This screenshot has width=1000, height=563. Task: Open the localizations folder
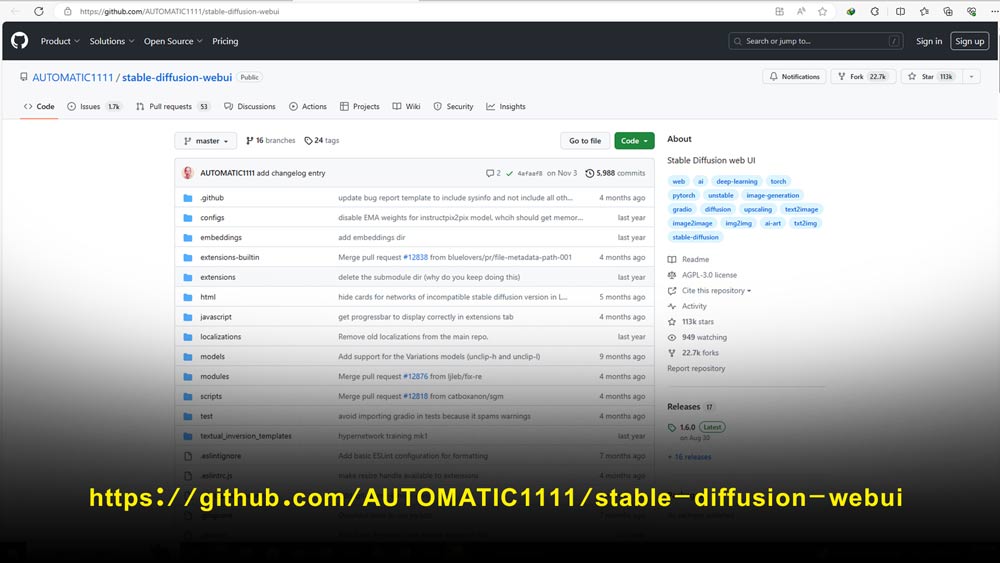(221, 337)
